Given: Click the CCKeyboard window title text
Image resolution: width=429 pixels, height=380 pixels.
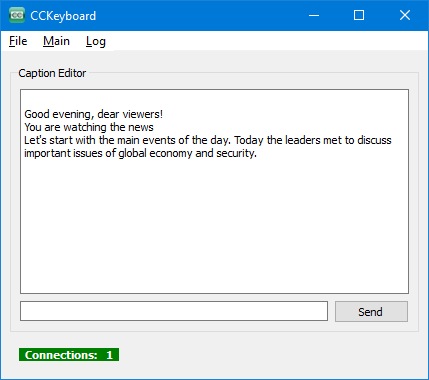Looking at the screenshot, I should click(63, 16).
